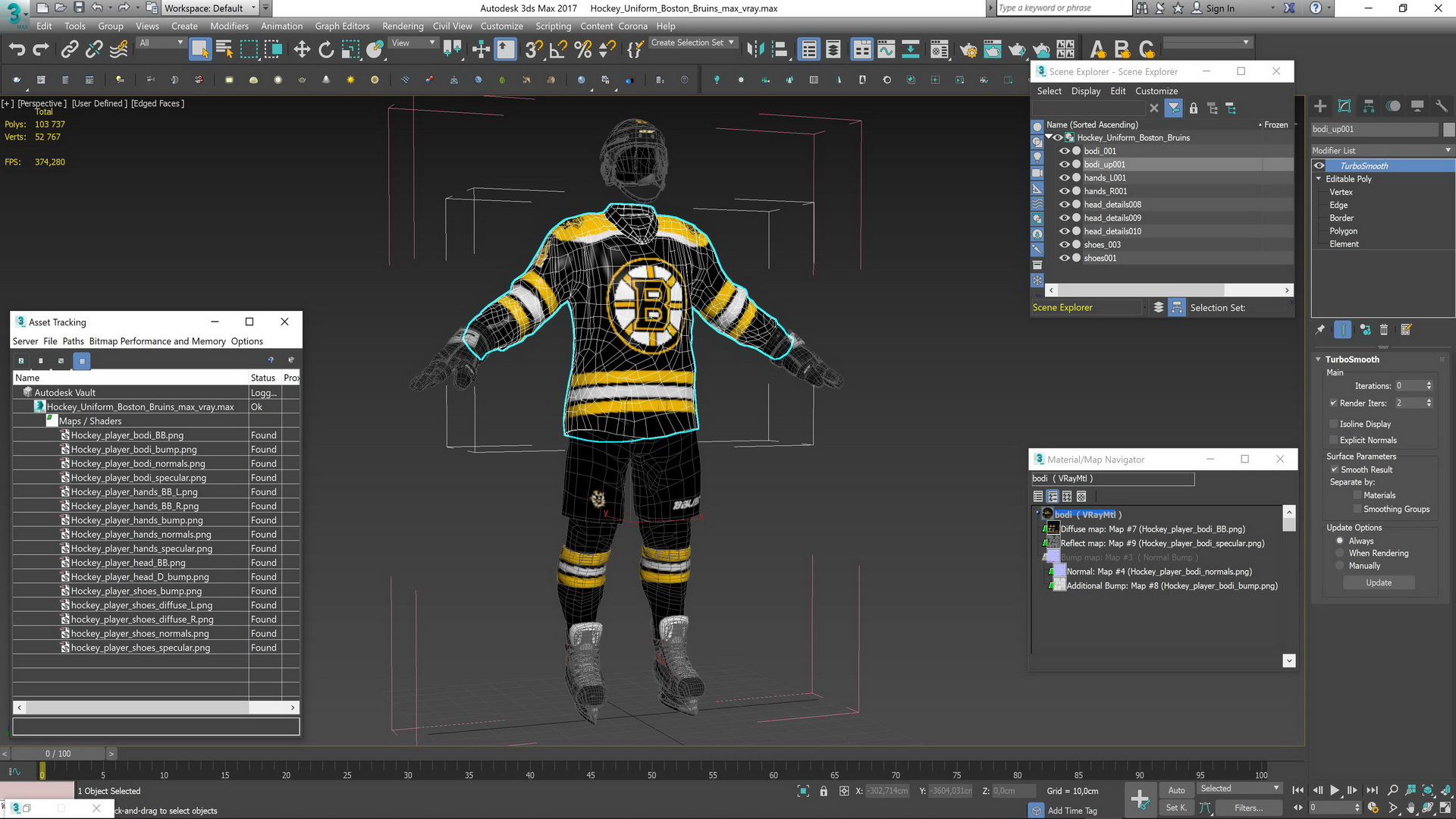Click the time slider showing 0 / 100
This screenshot has width=1456, height=819.
click(x=58, y=754)
